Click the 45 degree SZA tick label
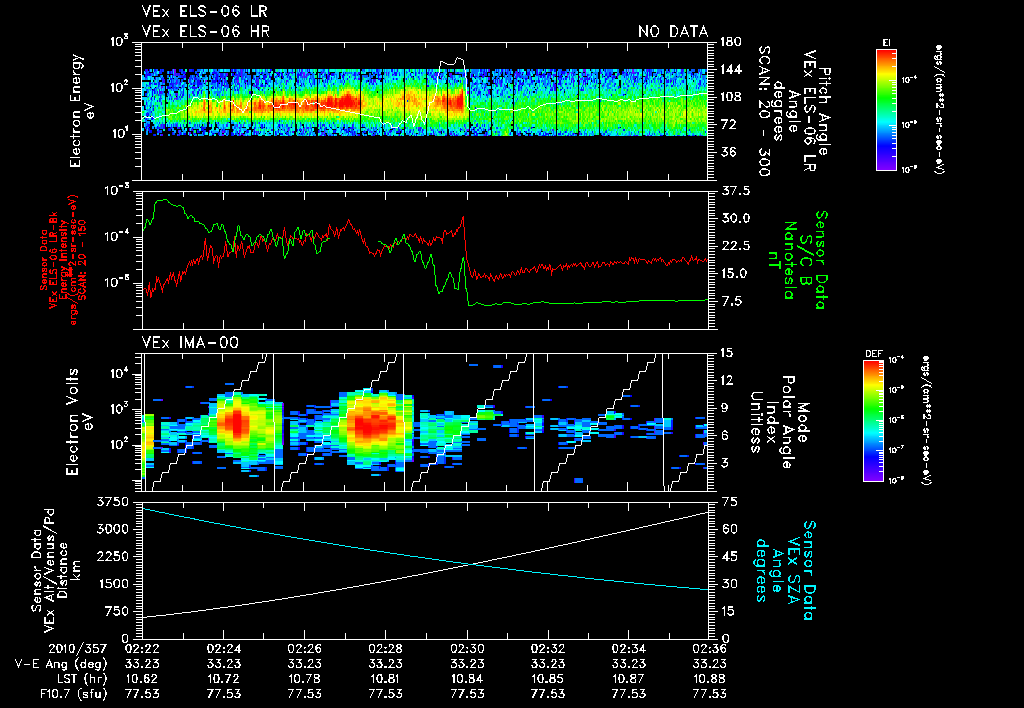Viewport: 1024px width, 708px height. click(x=728, y=556)
